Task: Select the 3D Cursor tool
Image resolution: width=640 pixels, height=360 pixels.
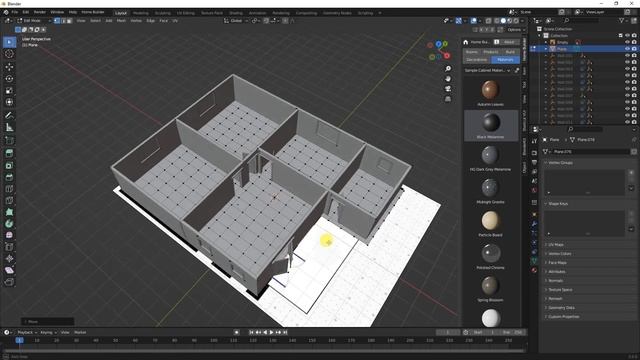Action: [x=9, y=54]
